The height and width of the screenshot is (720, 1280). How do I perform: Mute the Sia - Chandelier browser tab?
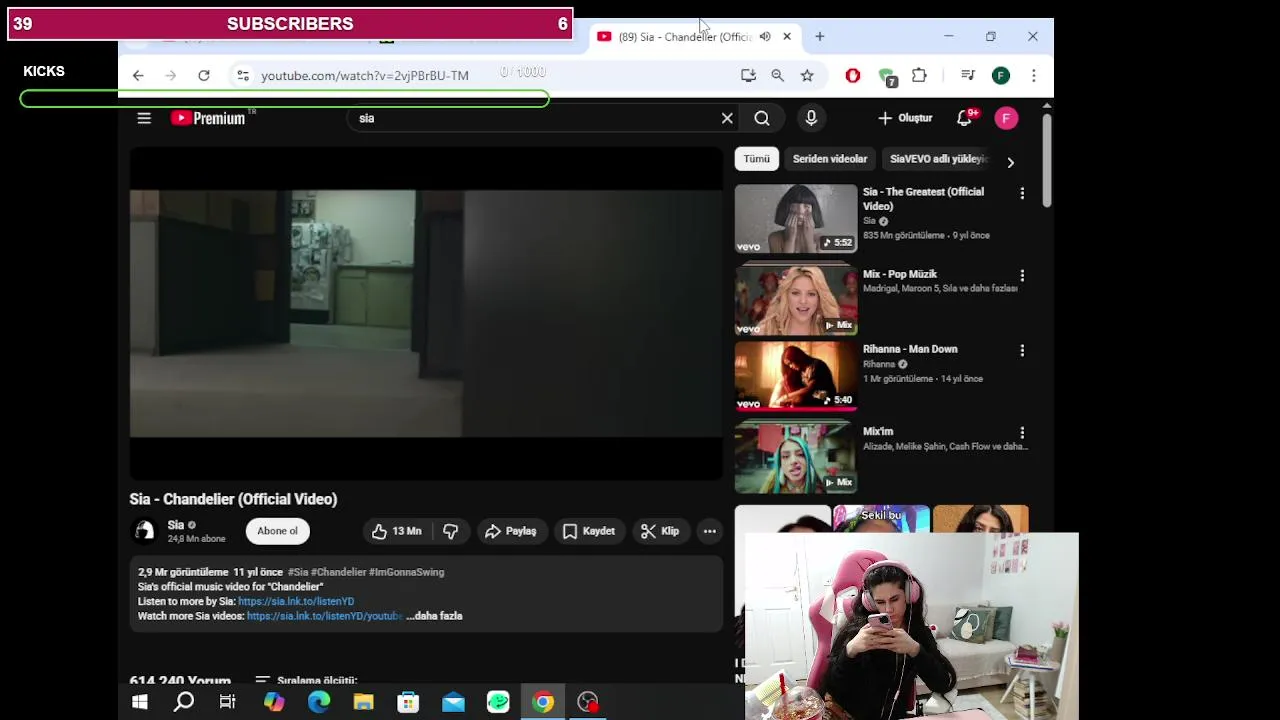(x=765, y=36)
